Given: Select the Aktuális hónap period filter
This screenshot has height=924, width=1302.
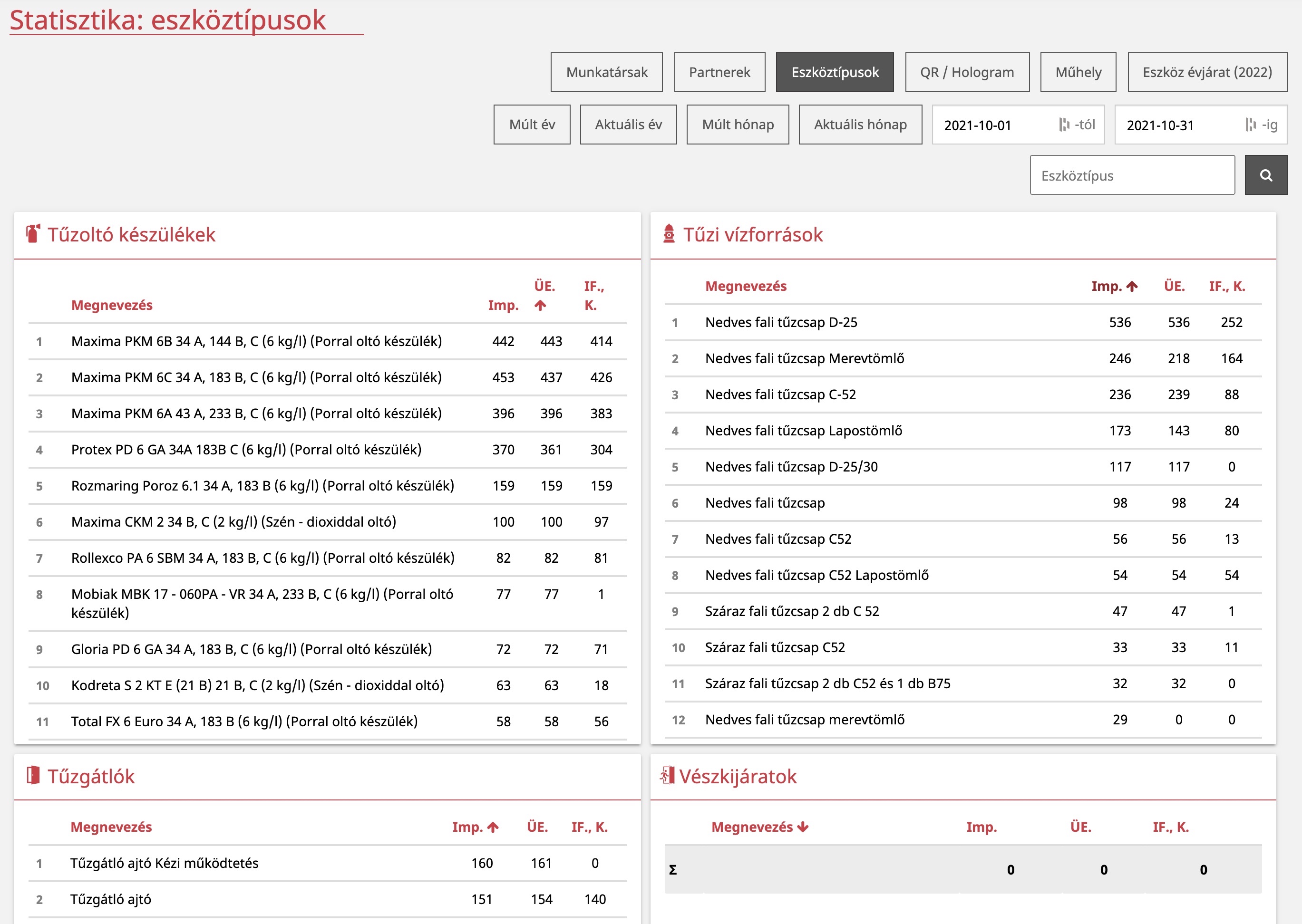Looking at the screenshot, I should (x=860, y=125).
